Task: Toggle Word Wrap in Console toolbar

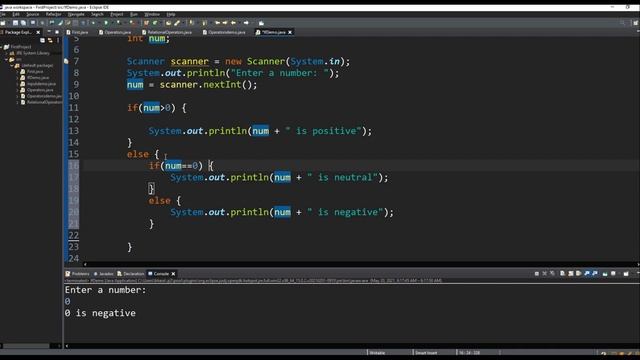Action: [578, 273]
